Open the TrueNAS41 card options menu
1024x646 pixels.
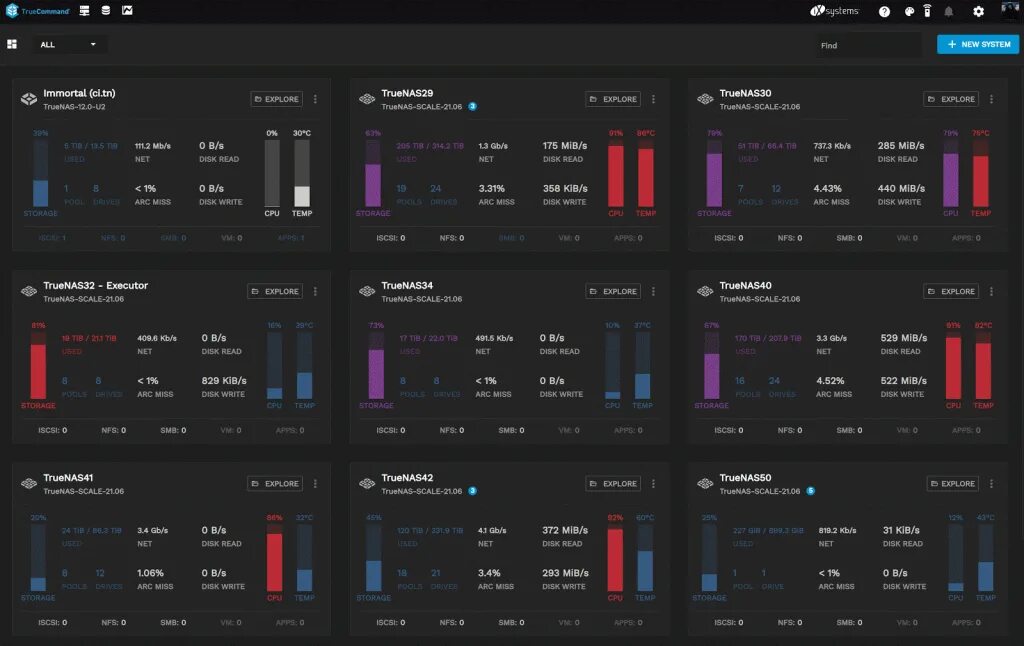315,483
